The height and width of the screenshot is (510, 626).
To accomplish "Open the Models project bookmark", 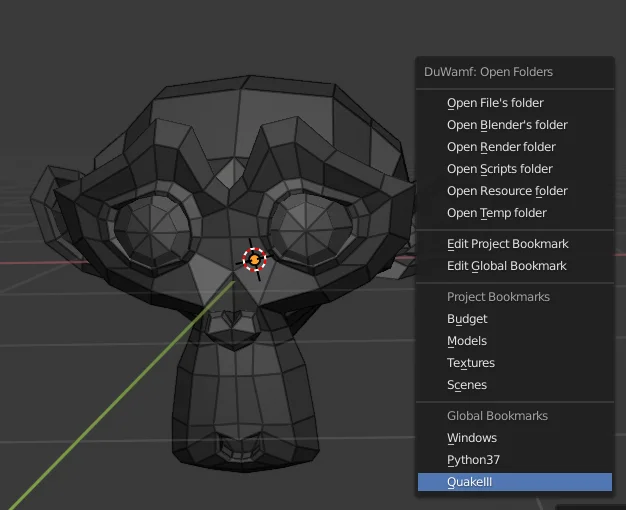I will pos(515,341).
